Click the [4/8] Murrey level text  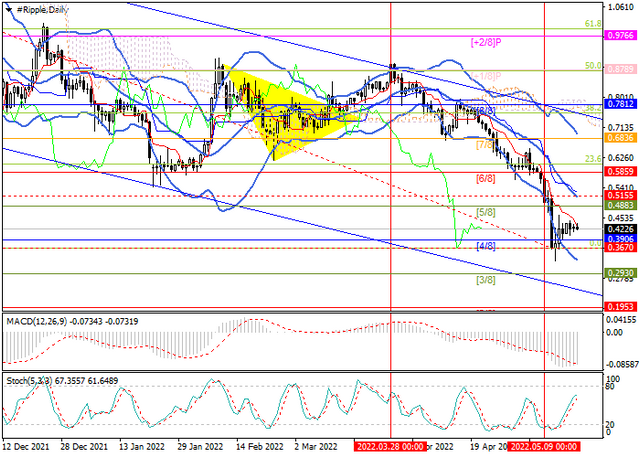click(486, 246)
